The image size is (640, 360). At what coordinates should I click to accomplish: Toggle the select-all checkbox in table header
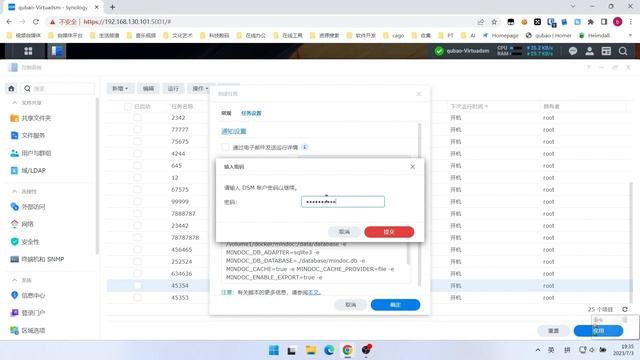click(x=128, y=107)
